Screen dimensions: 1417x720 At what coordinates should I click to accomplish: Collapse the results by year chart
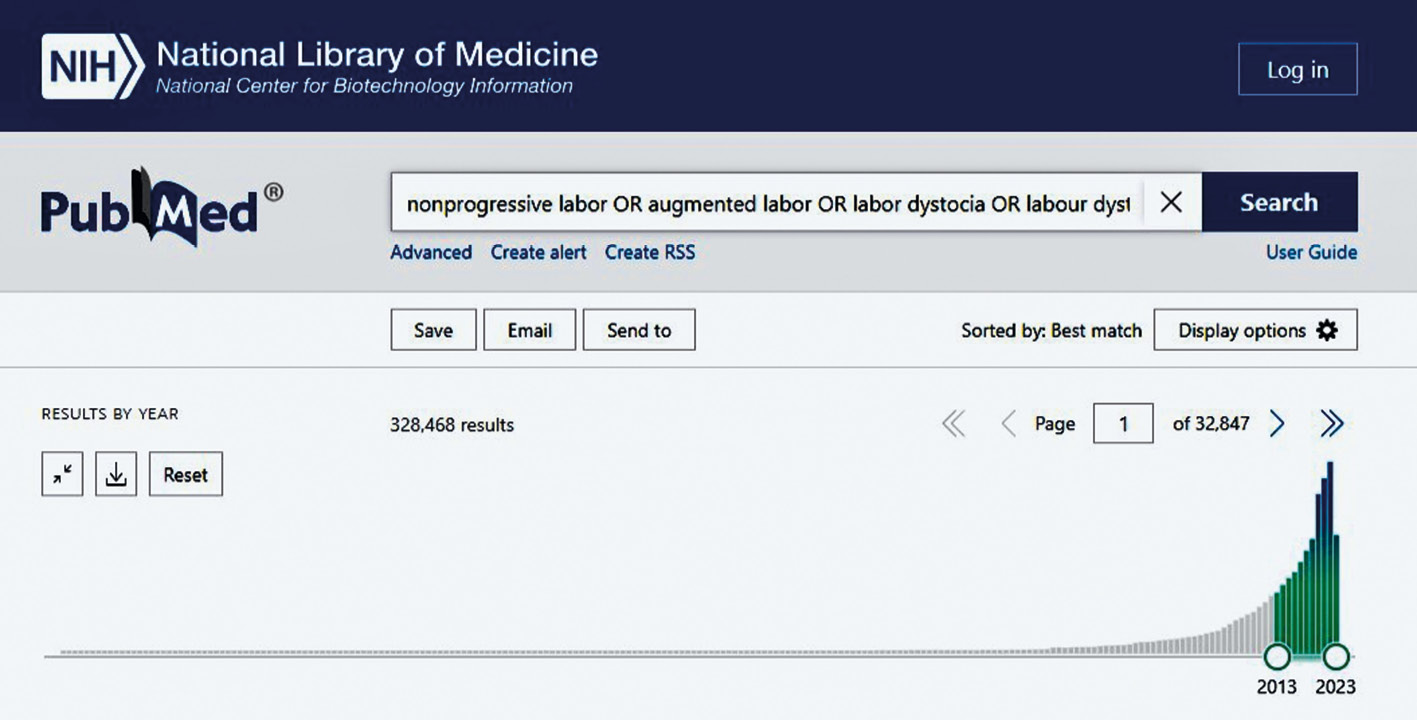[62, 475]
